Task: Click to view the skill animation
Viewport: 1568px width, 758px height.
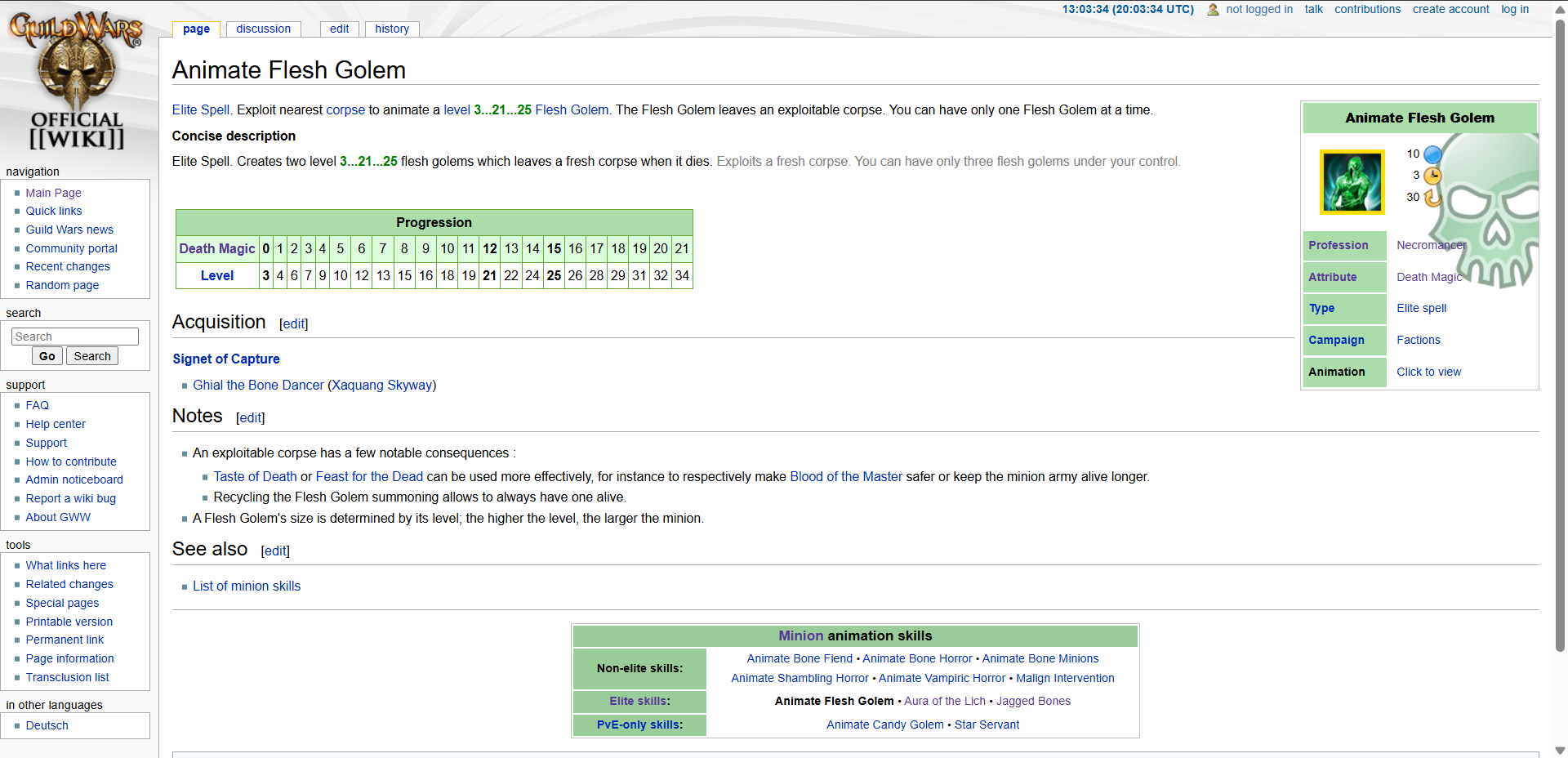Action: (x=1428, y=372)
